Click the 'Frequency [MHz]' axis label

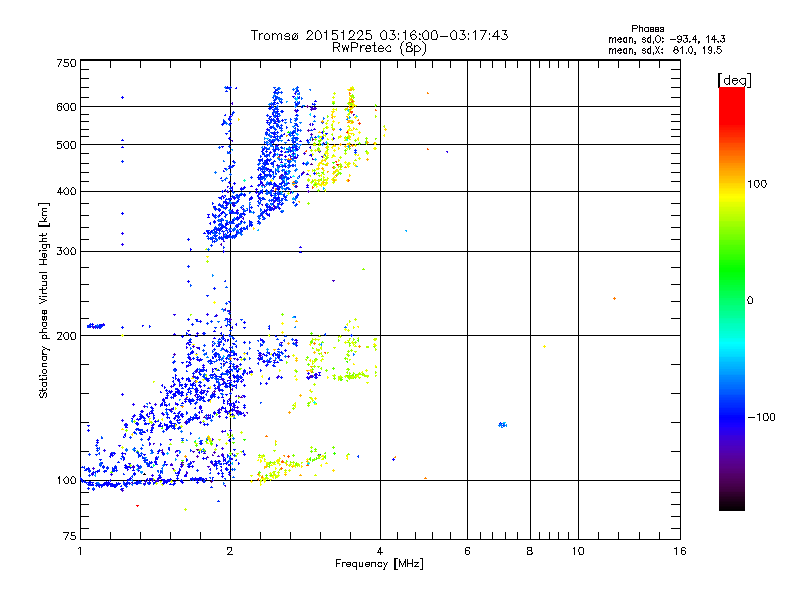(x=379, y=564)
